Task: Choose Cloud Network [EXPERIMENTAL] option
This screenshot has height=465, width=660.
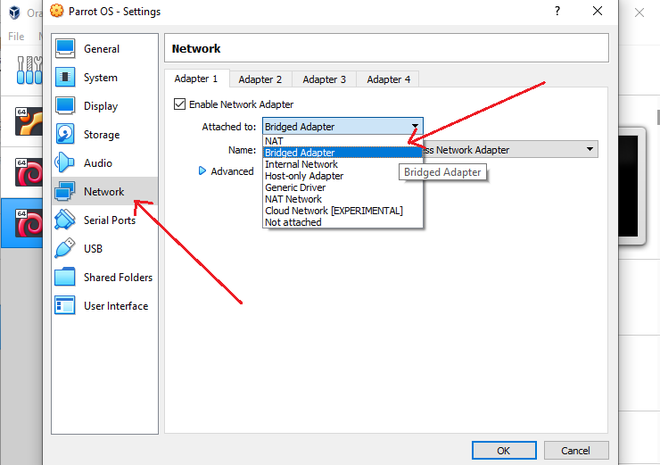Action: point(343,210)
